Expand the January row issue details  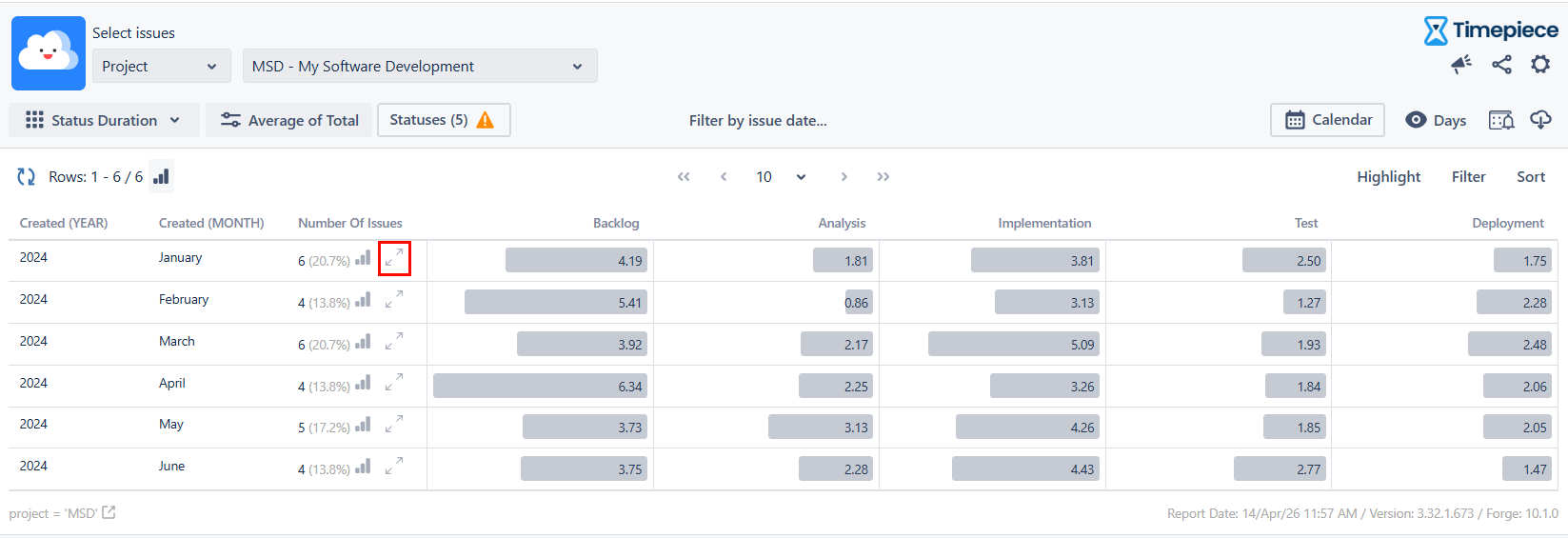tap(394, 259)
